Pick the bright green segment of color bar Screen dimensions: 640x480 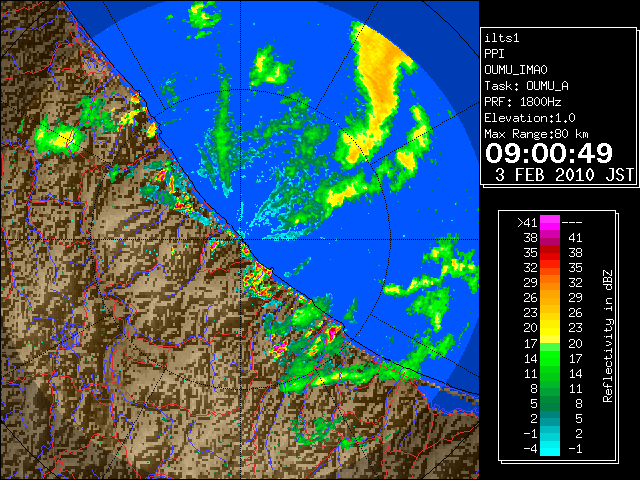[550, 358]
